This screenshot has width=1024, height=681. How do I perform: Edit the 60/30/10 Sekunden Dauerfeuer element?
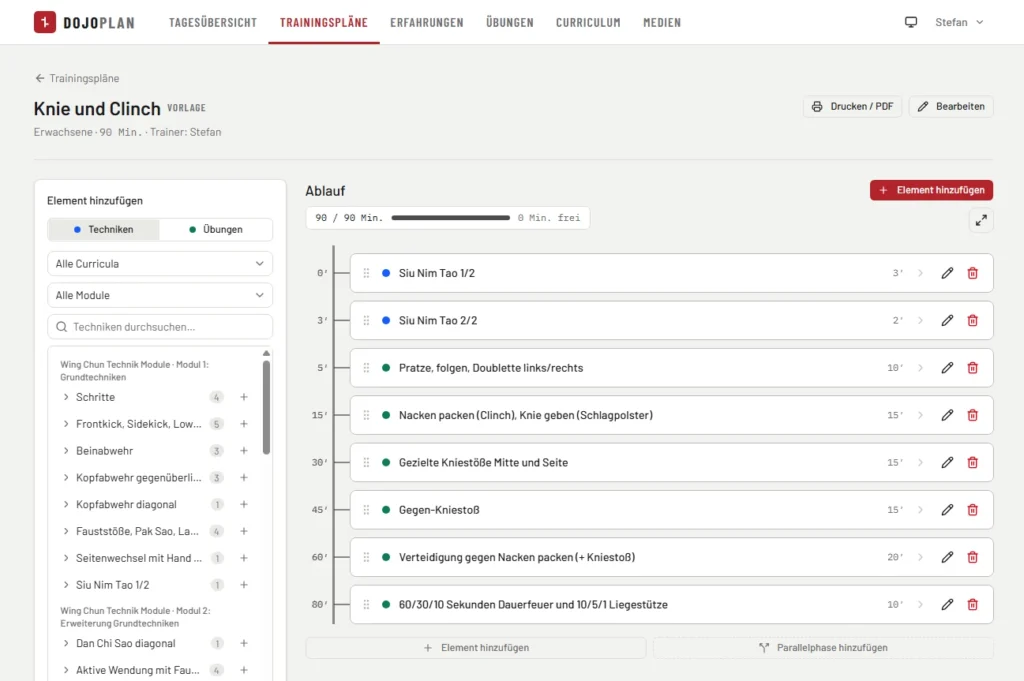(x=947, y=605)
